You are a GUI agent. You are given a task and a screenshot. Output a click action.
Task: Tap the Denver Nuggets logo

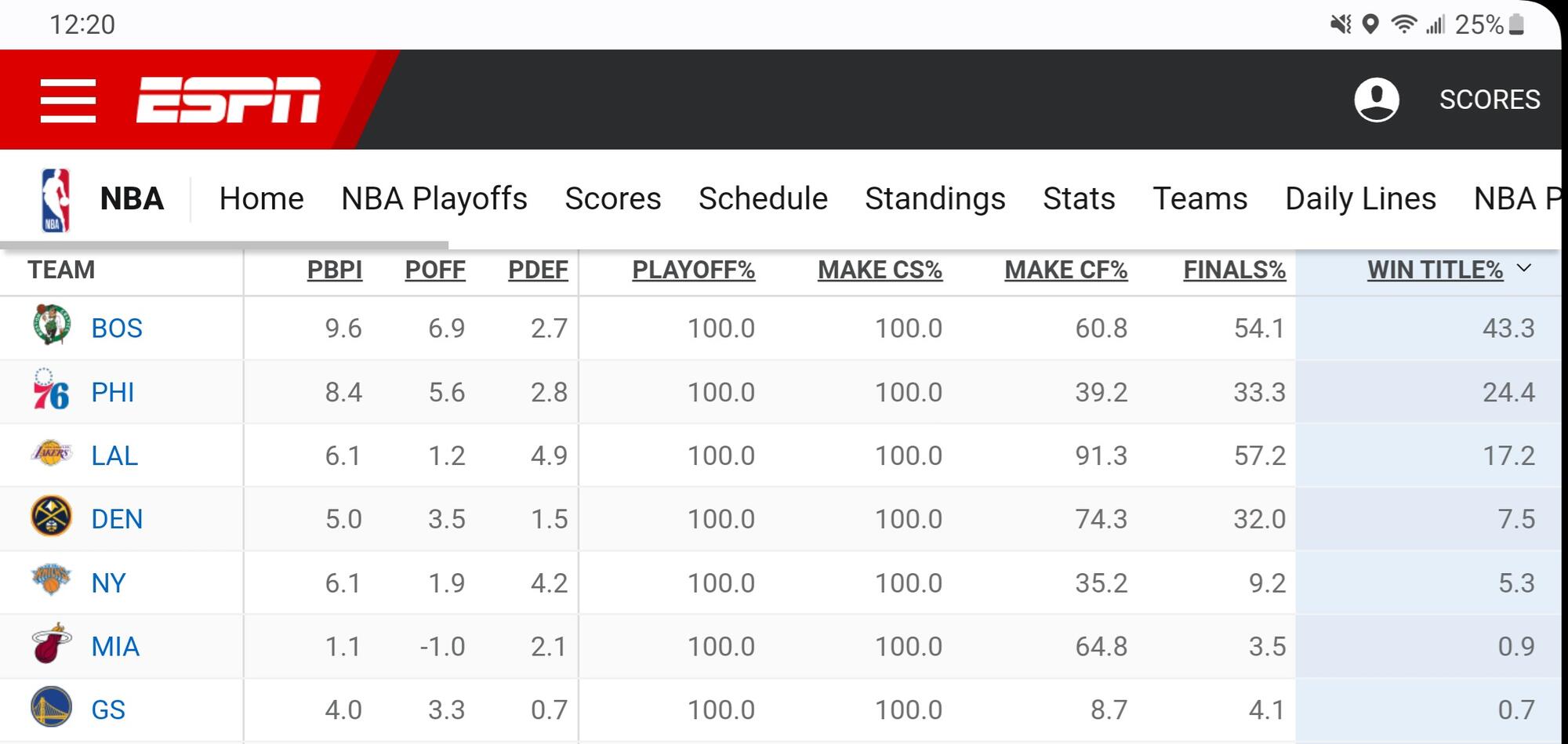point(52,517)
